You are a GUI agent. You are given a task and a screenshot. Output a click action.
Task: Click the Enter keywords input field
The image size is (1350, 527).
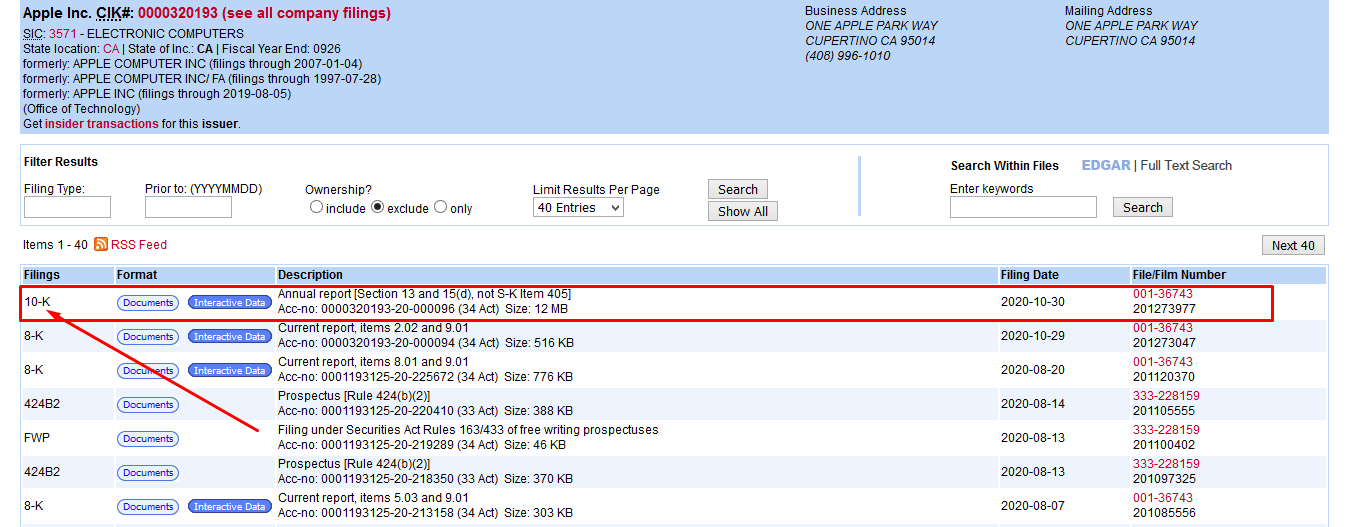click(x=1023, y=207)
